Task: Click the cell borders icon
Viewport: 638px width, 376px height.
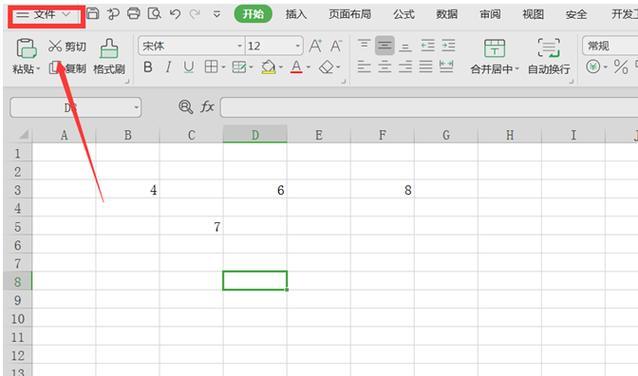Action: tap(211, 67)
